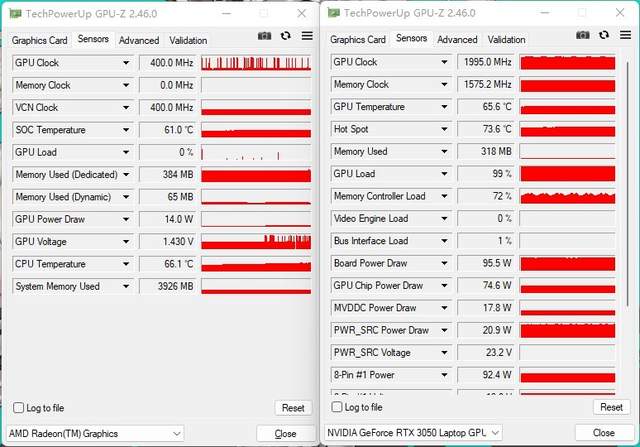Open Validation tab in right window
The image size is (640, 447).
pyautogui.click(x=507, y=40)
